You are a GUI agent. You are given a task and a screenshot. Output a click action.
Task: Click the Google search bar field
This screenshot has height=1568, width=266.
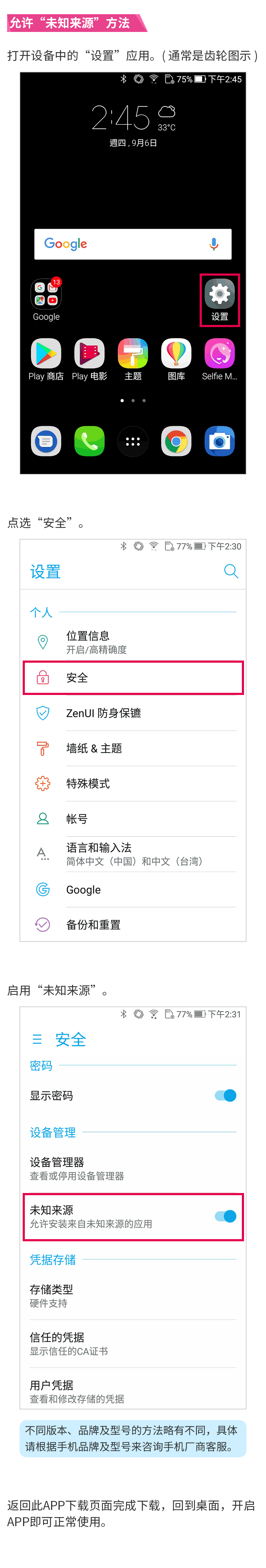[x=122, y=244]
